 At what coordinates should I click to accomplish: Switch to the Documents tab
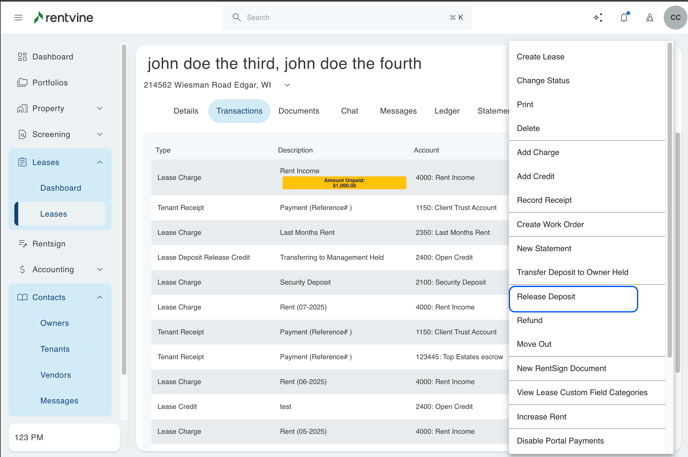[298, 111]
